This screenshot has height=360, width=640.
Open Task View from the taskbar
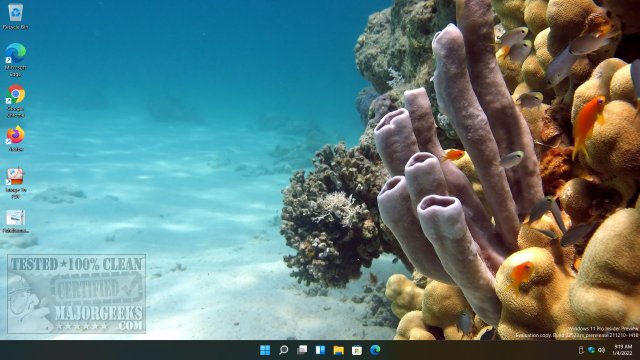click(x=302, y=350)
